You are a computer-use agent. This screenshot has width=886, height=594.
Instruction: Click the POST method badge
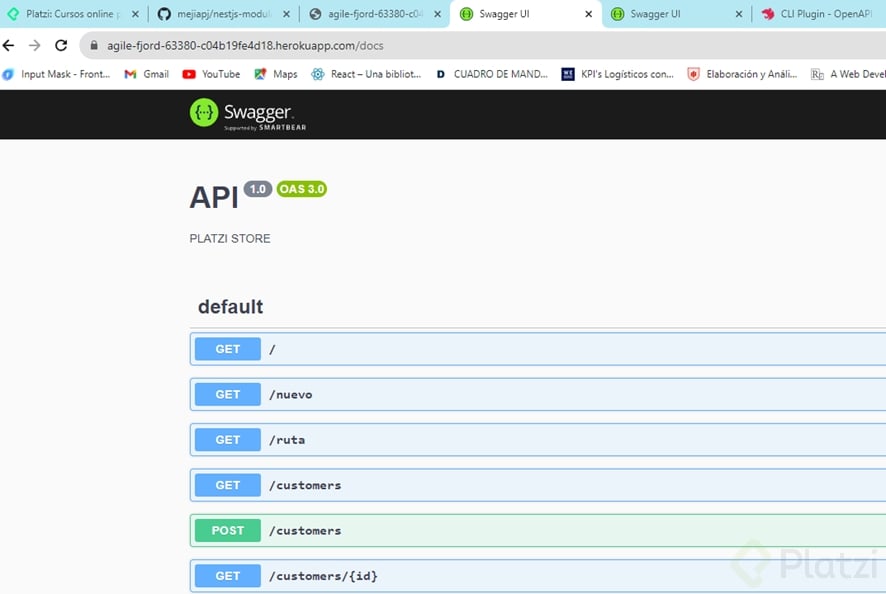coord(228,530)
